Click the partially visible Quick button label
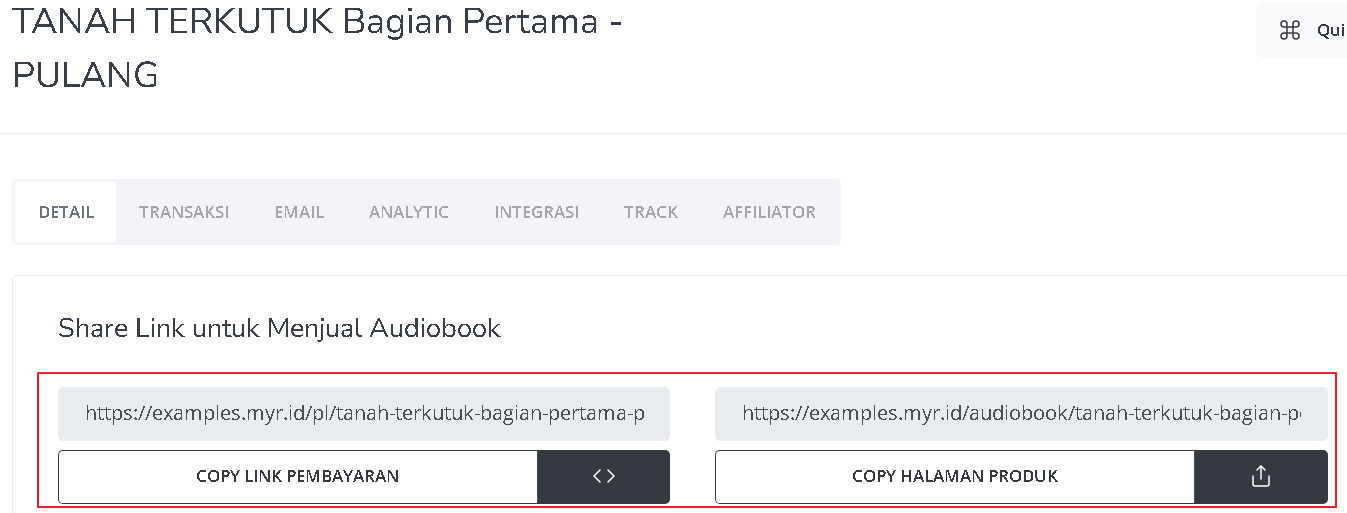The image size is (1347, 513). pos(1331,31)
